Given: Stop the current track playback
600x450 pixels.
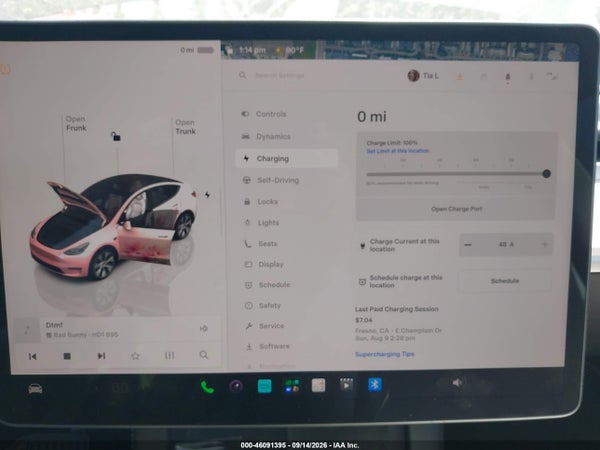Looking at the screenshot, I should pos(67,356).
